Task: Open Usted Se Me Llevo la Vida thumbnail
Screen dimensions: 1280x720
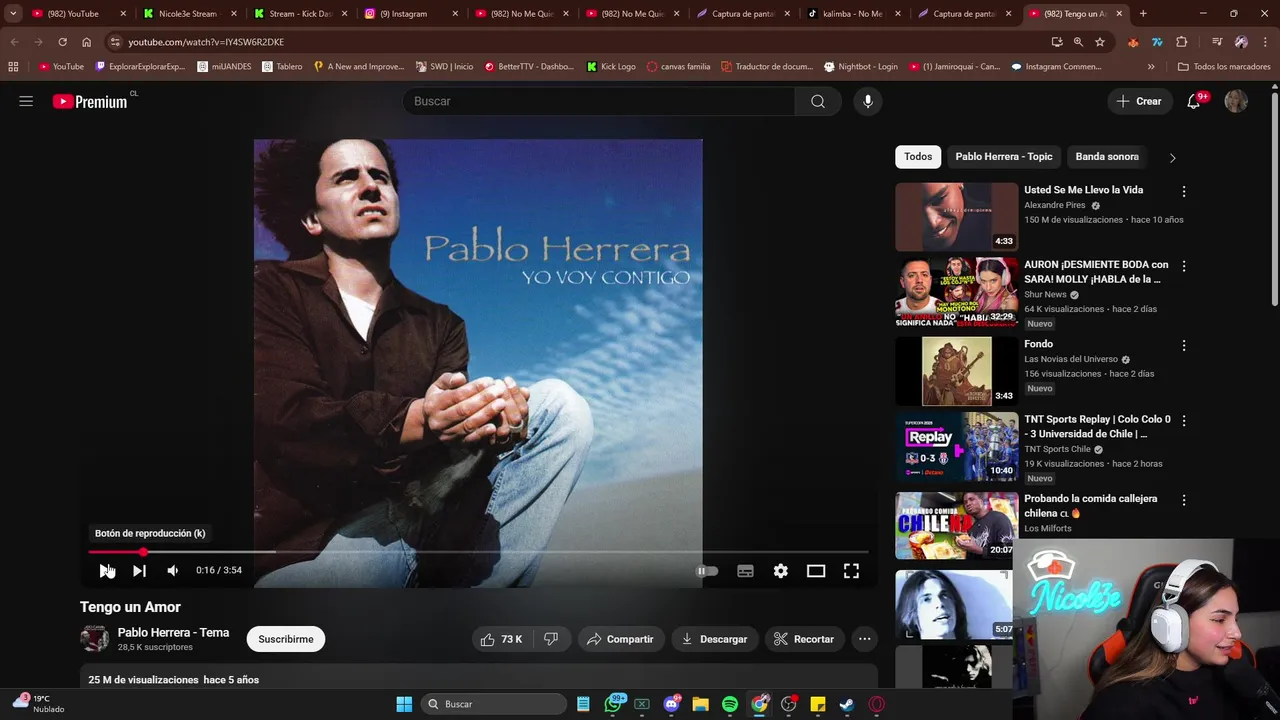Action: 956,216
